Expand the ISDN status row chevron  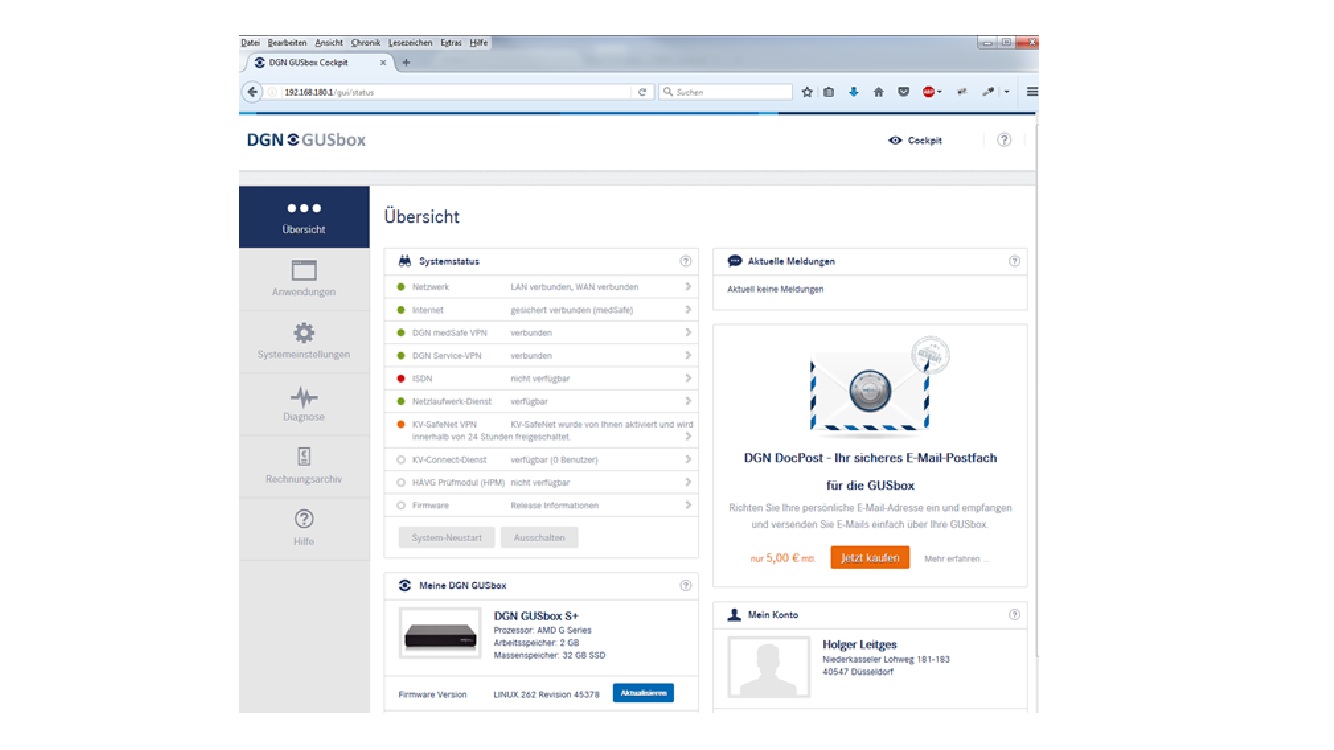click(x=688, y=378)
